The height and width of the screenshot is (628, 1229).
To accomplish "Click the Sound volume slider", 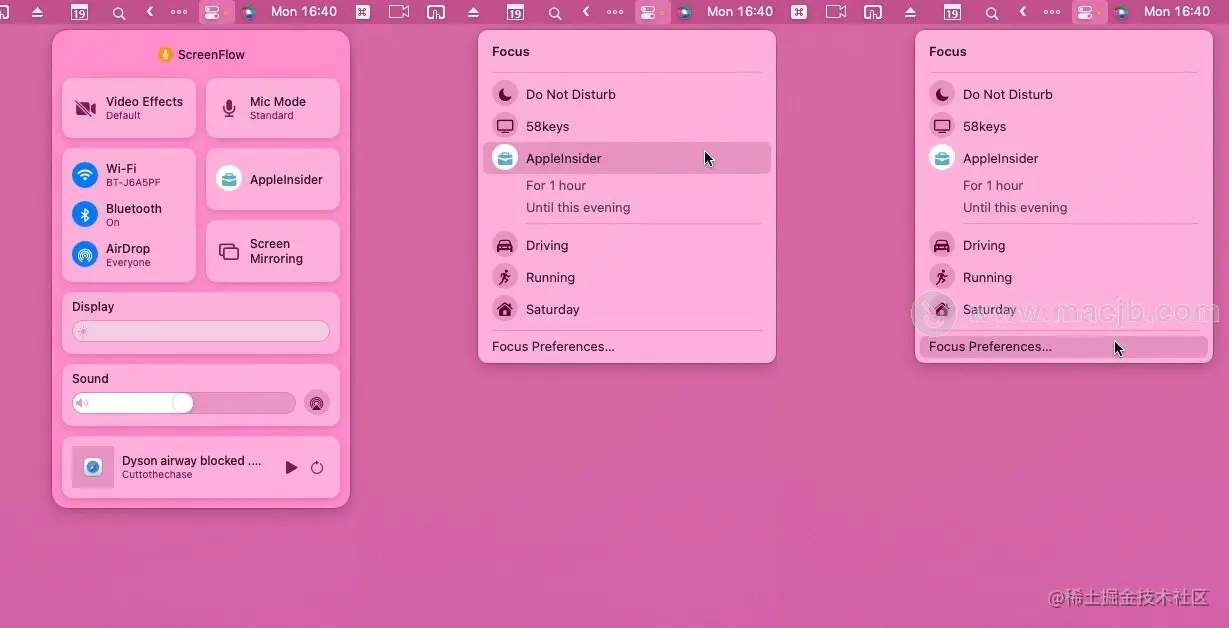I will coord(184,403).
